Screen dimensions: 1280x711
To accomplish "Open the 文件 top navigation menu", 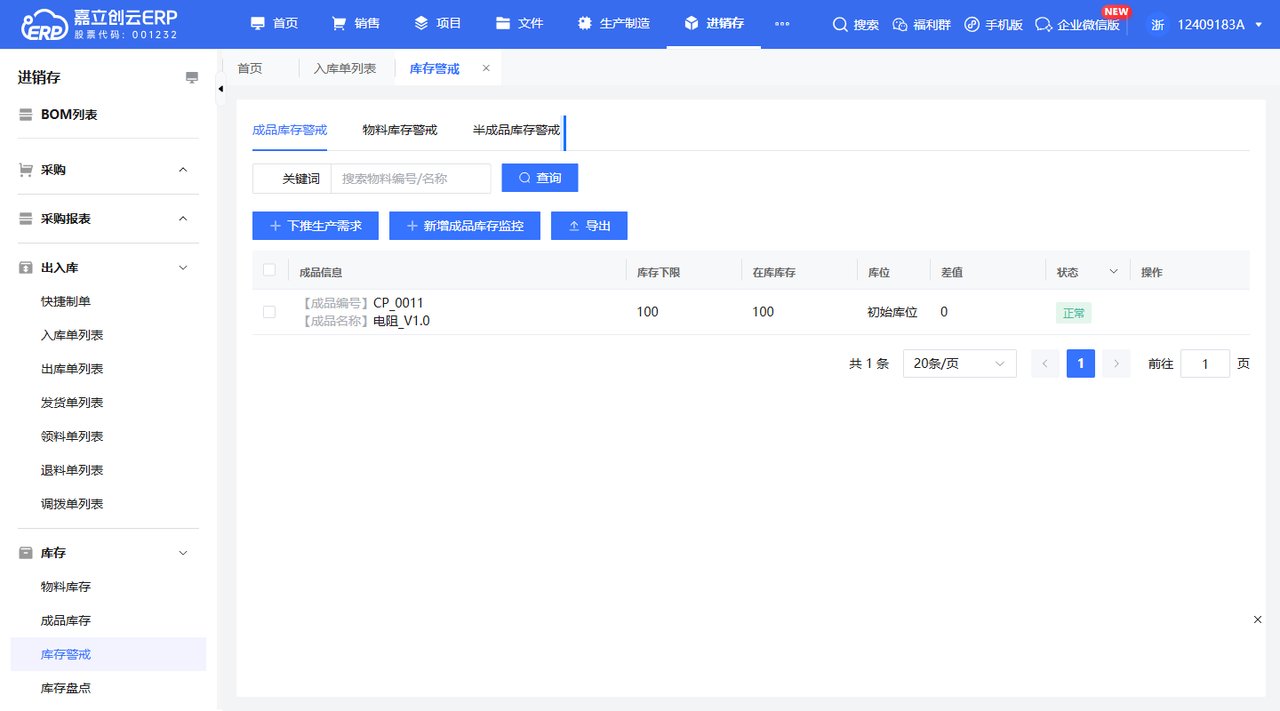I will [520, 23].
